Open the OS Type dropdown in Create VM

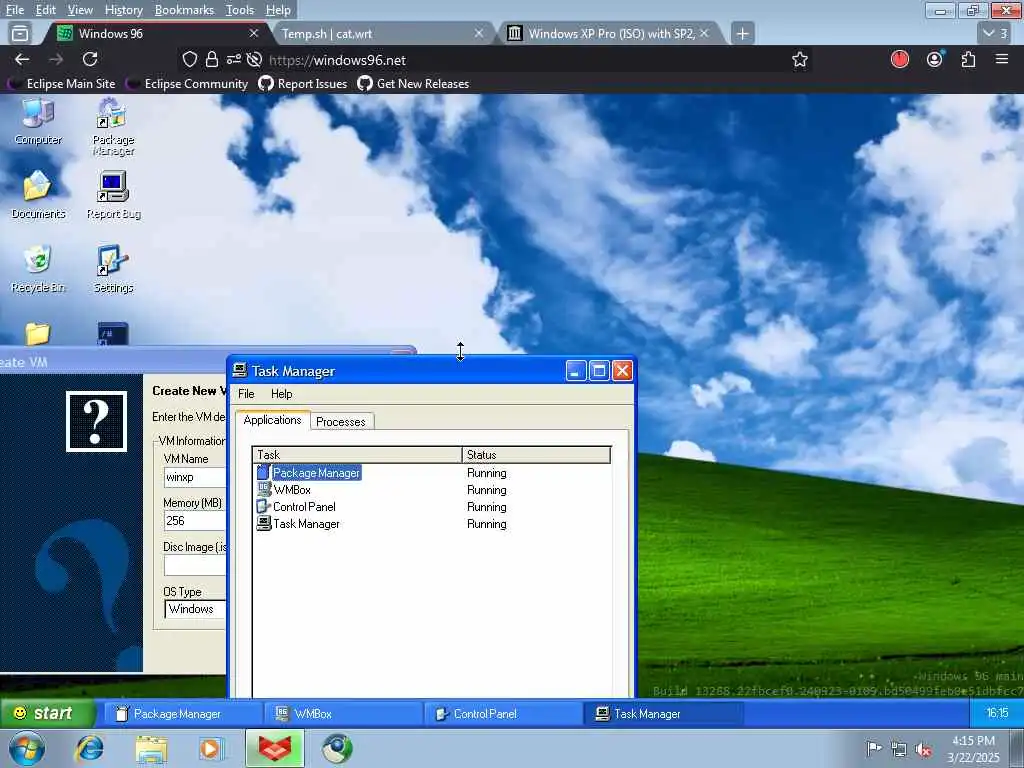coord(195,609)
